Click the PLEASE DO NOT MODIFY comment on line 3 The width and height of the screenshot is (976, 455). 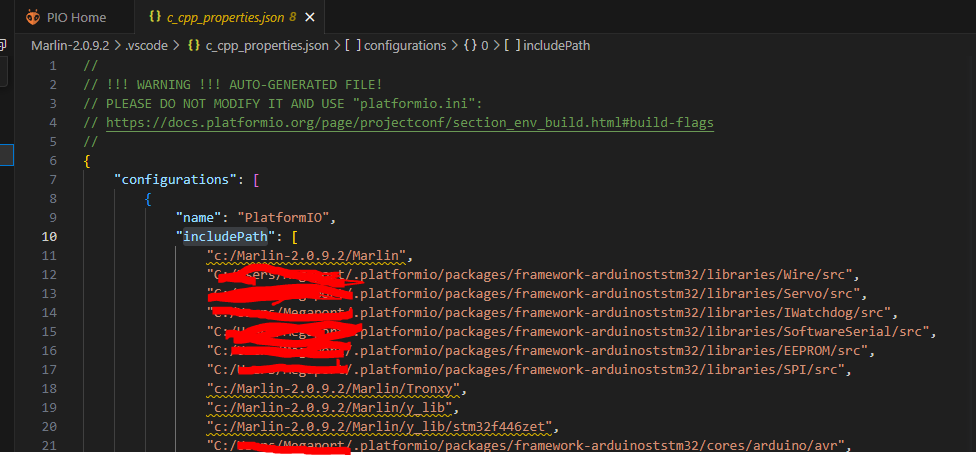click(x=283, y=103)
